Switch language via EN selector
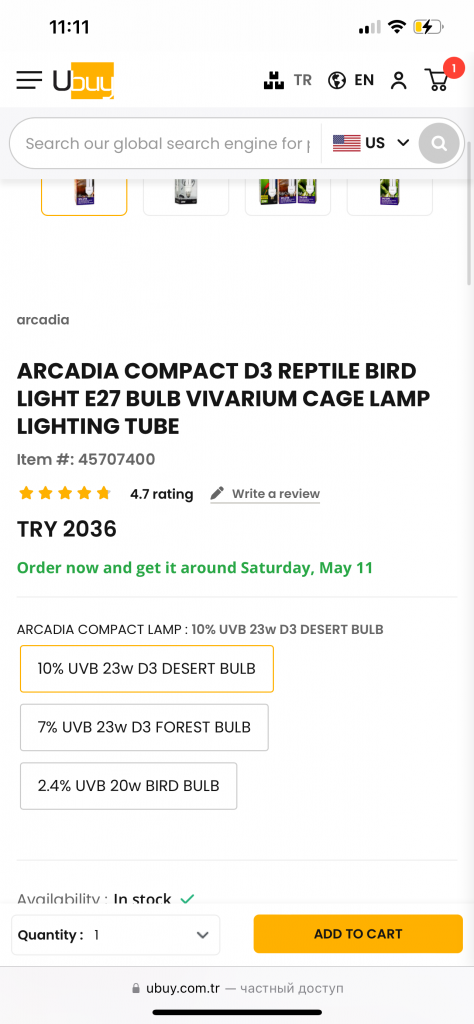Image resolution: width=474 pixels, height=1024 pixels. pyautogui.click(x=364, y=80)
